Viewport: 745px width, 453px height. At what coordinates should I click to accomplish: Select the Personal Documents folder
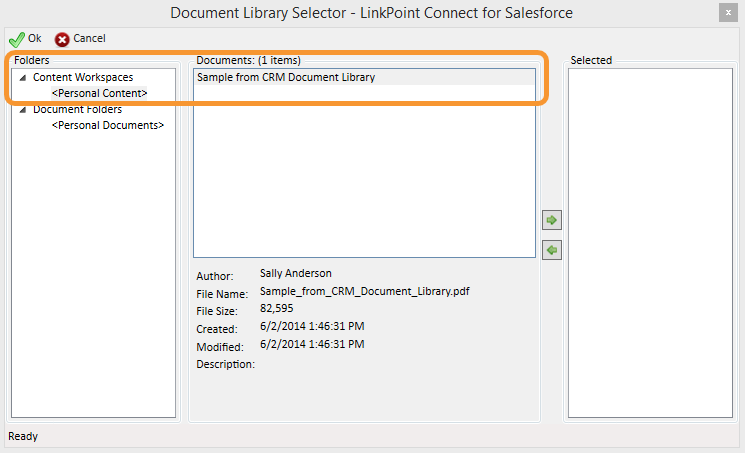(108, 125)
